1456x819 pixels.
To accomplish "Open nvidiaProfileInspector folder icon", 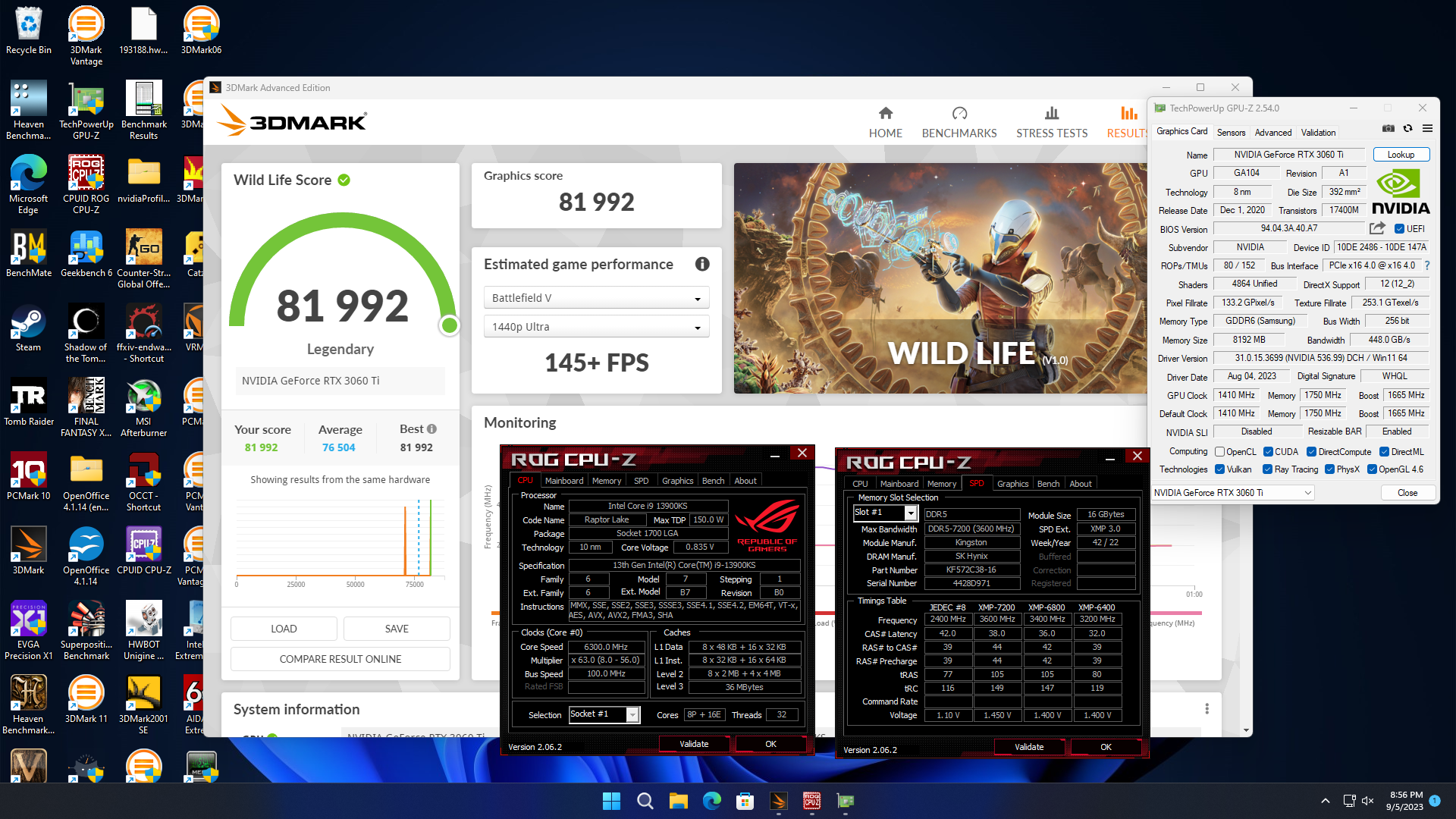I will pyautogui.click(x=144, y=180).
